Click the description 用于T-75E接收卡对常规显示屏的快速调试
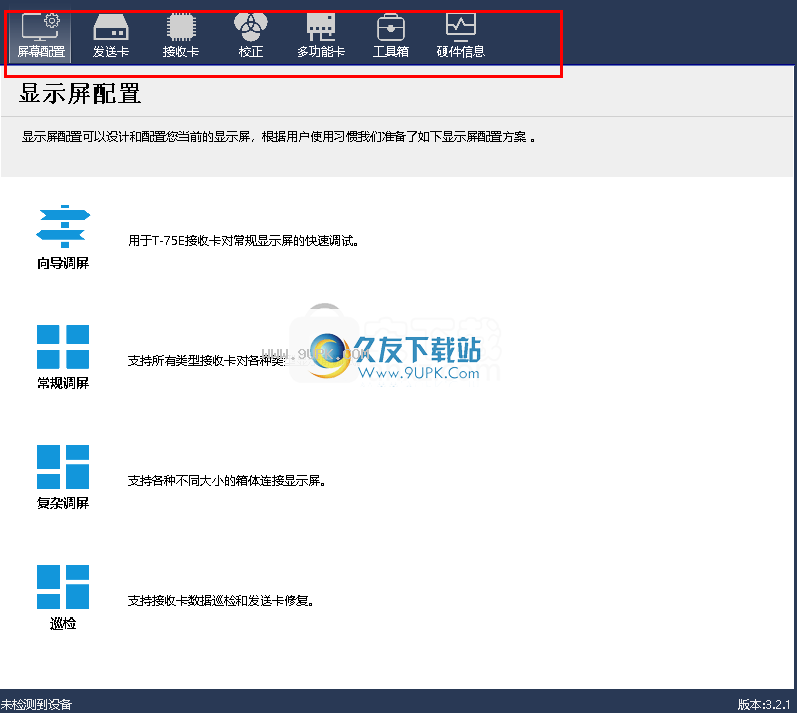This screenshot has width=797, height=713. click(x=243, y=241)
